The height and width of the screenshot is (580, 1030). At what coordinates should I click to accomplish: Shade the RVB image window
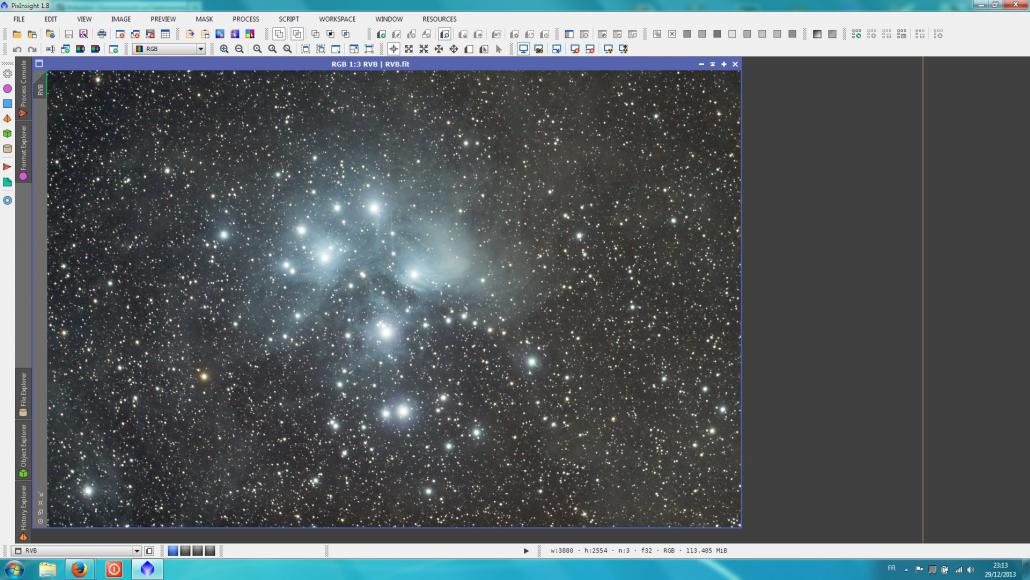pyautogui.click(x=713, y=64)
